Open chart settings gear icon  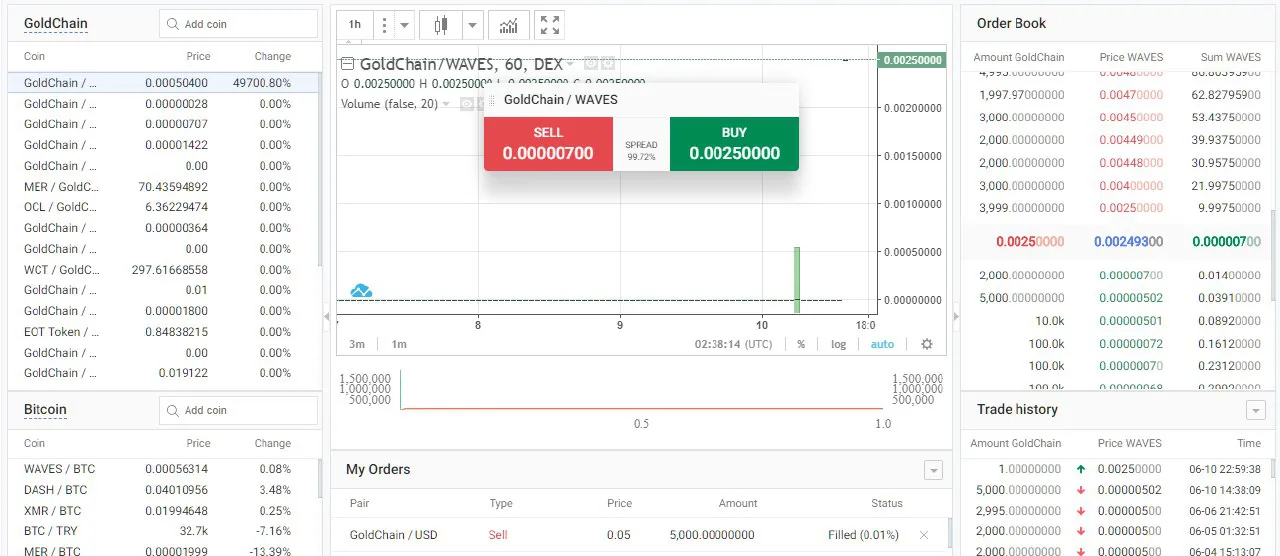pos(926,344)
